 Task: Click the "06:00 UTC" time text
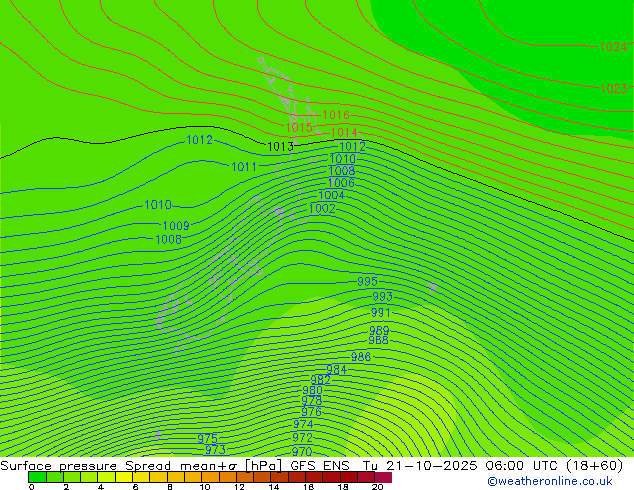coord(520,466)
